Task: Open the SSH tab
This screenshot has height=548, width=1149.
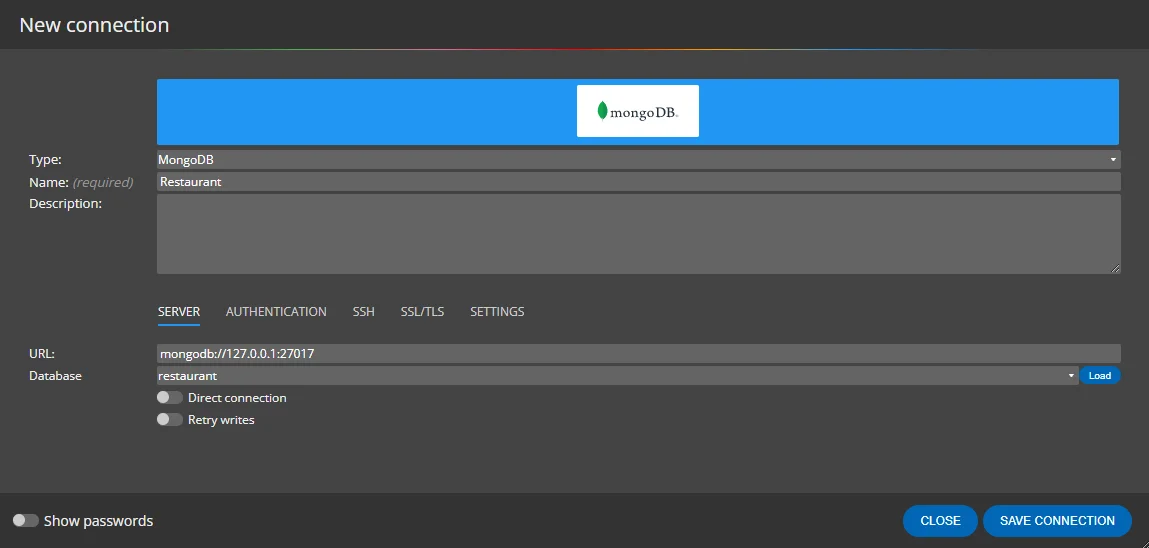Action: pyautogui.click(x=363, y=311)
